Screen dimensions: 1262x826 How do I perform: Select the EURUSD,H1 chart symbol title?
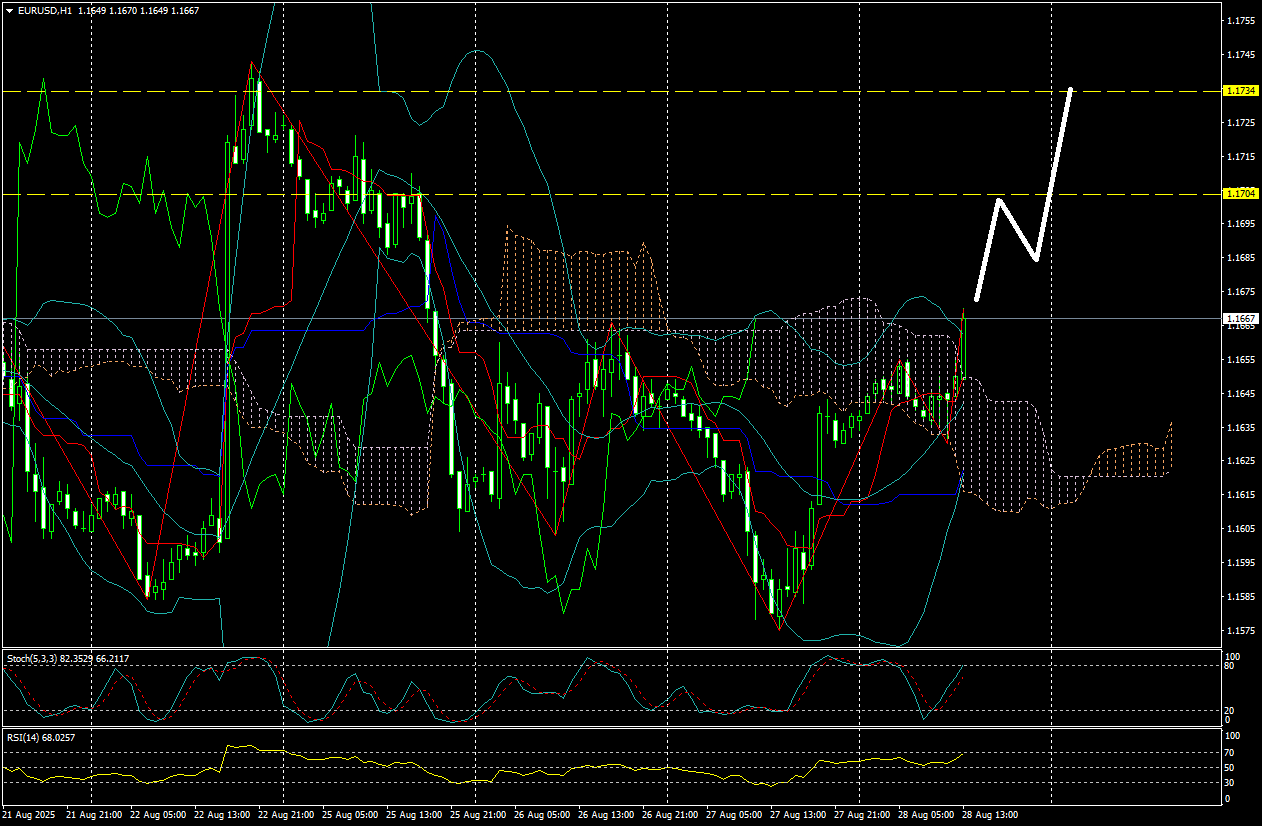coord(44,9)
